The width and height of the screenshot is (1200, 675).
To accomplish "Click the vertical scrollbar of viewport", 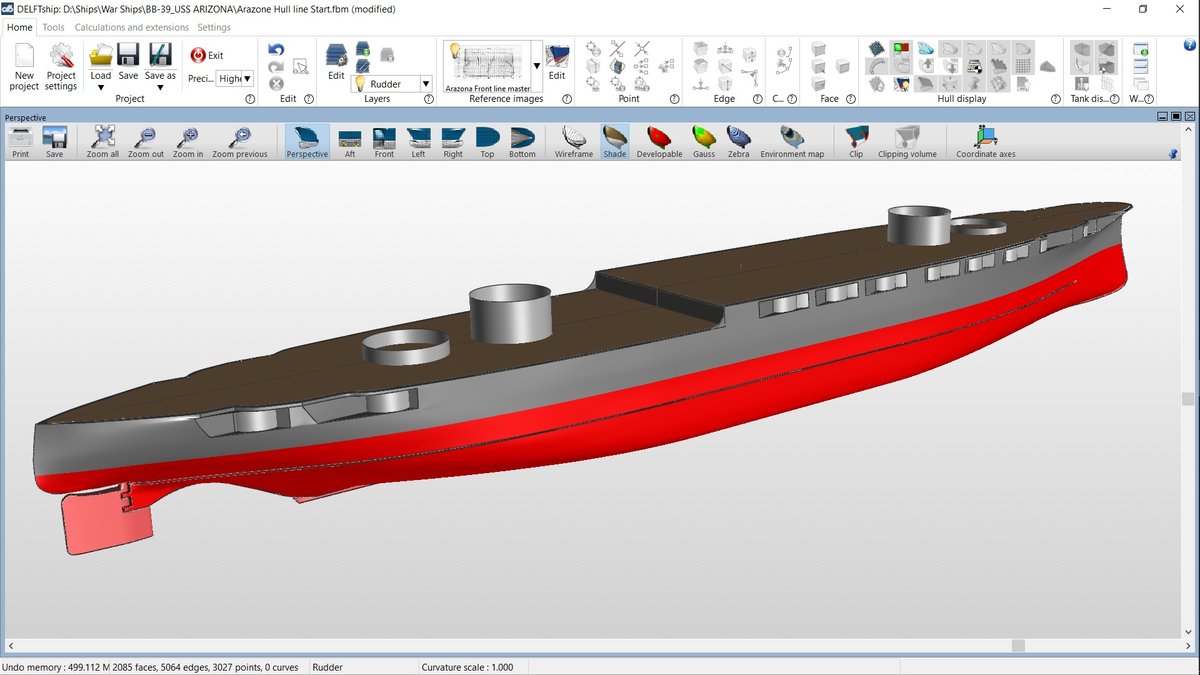I will point(1188,398).
